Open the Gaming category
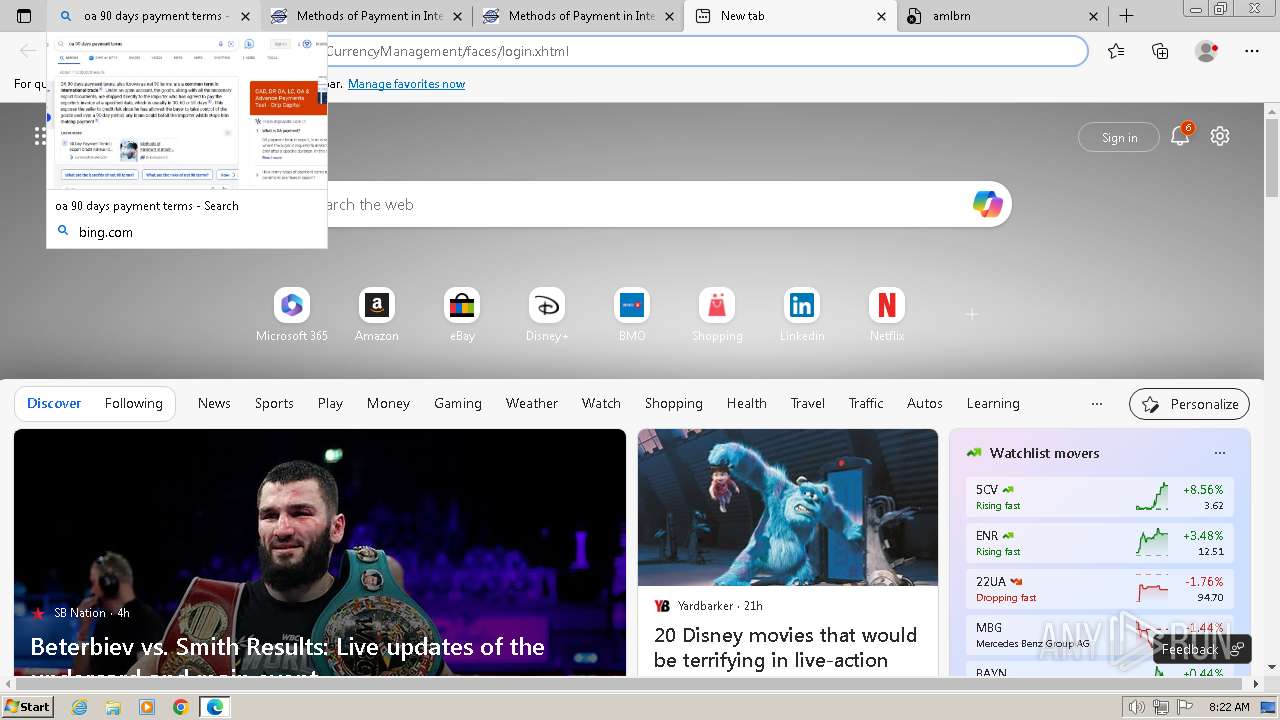The height and width of the screenshot is (720, 1280). 458,403
